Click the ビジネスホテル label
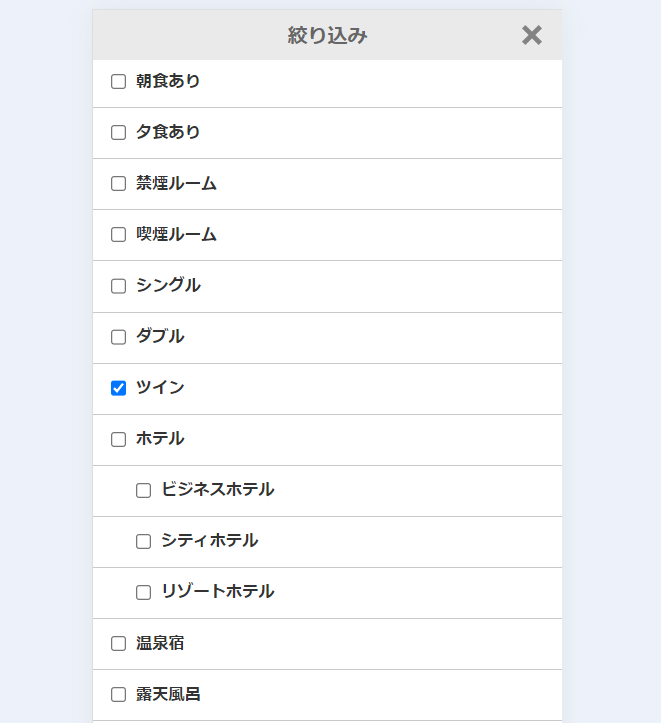 (218, 490)
